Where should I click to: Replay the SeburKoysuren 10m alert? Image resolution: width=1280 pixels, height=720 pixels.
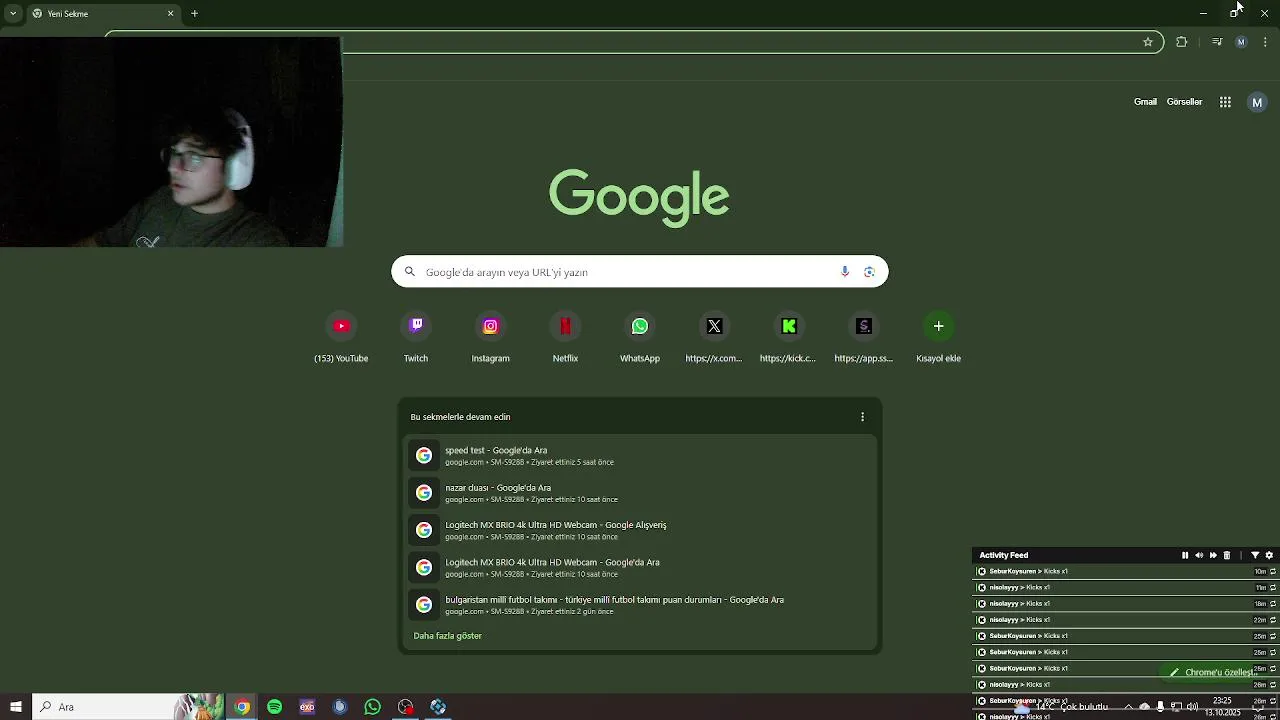1272,572
